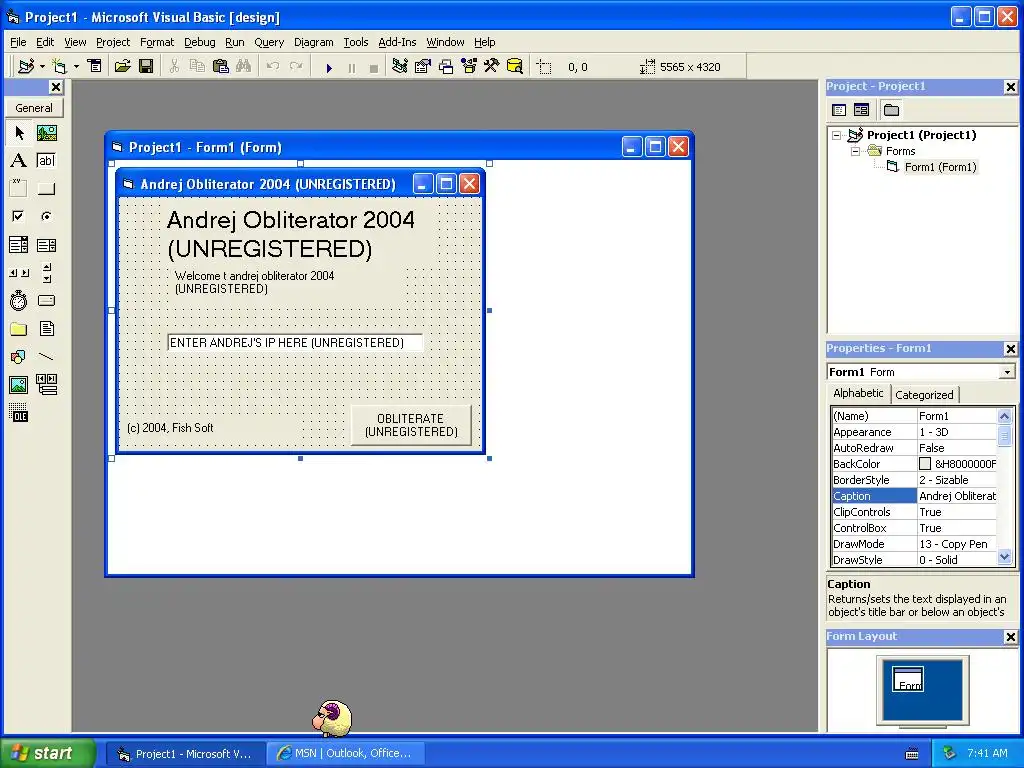The width and height of the screenshot is (1024, 768).
Task: Start the program with the Run arrow
Action: coord(329,67)
